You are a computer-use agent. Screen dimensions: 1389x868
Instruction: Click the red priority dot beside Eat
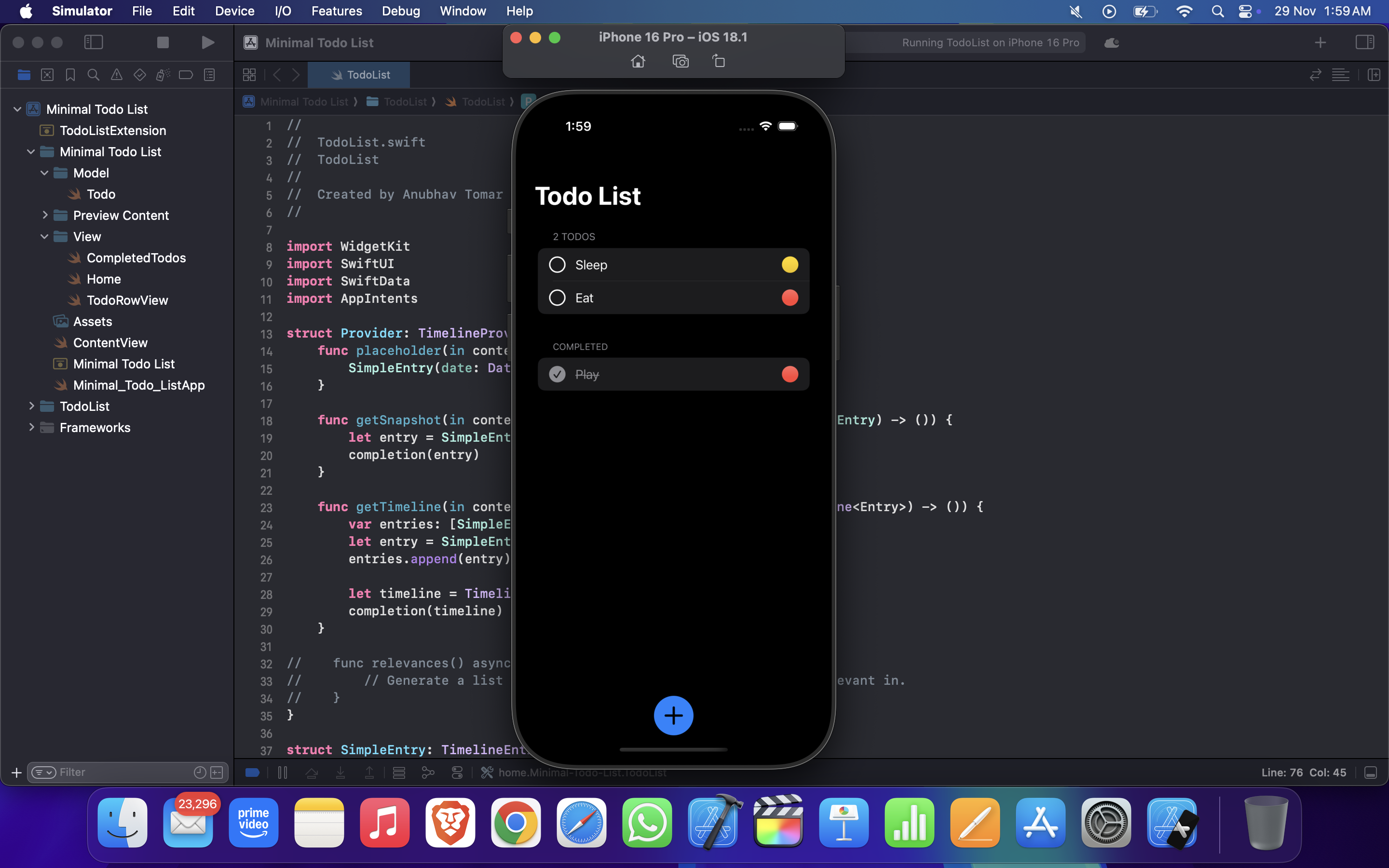[x=790, y=298]
